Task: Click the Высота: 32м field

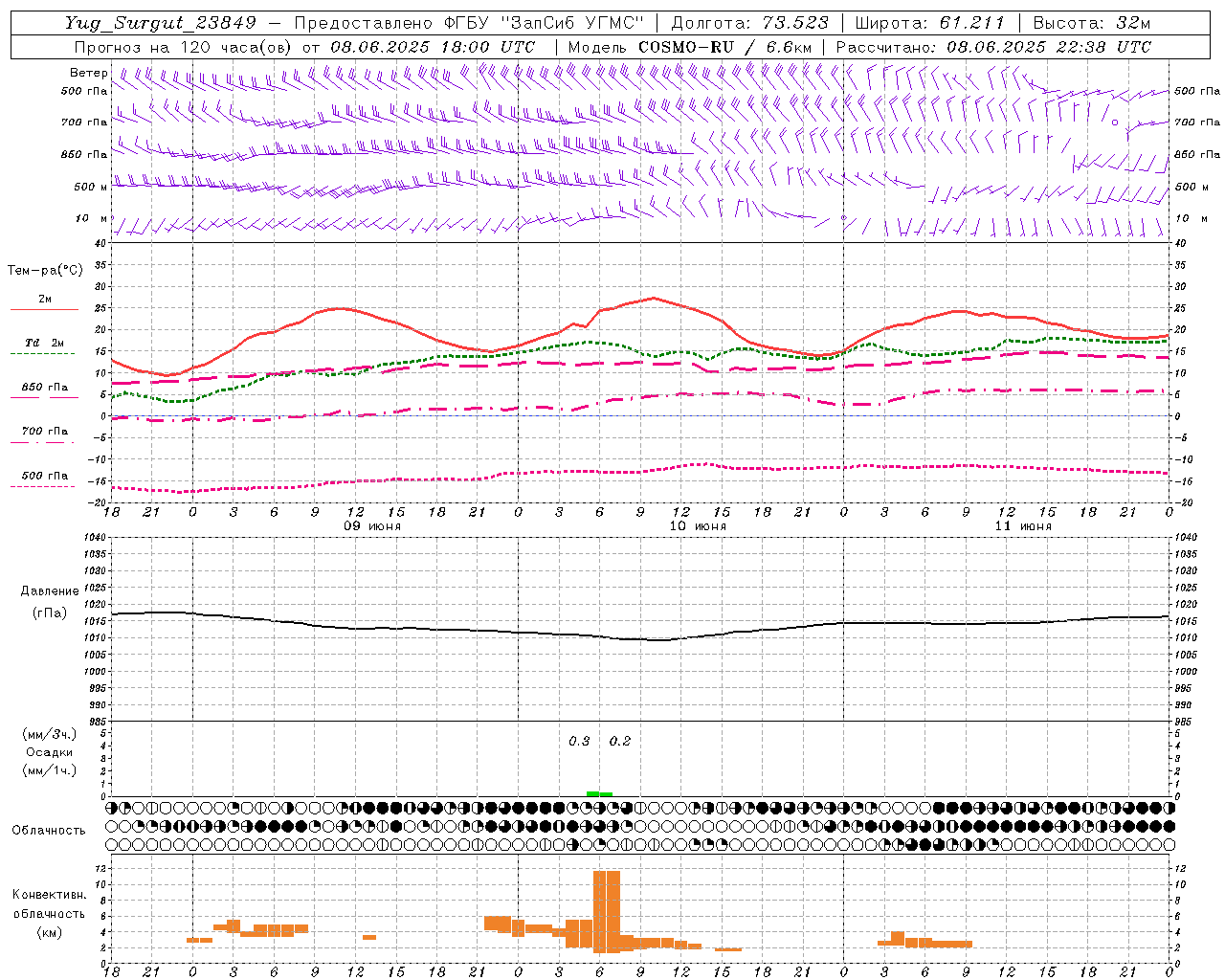Action: 1091,23
